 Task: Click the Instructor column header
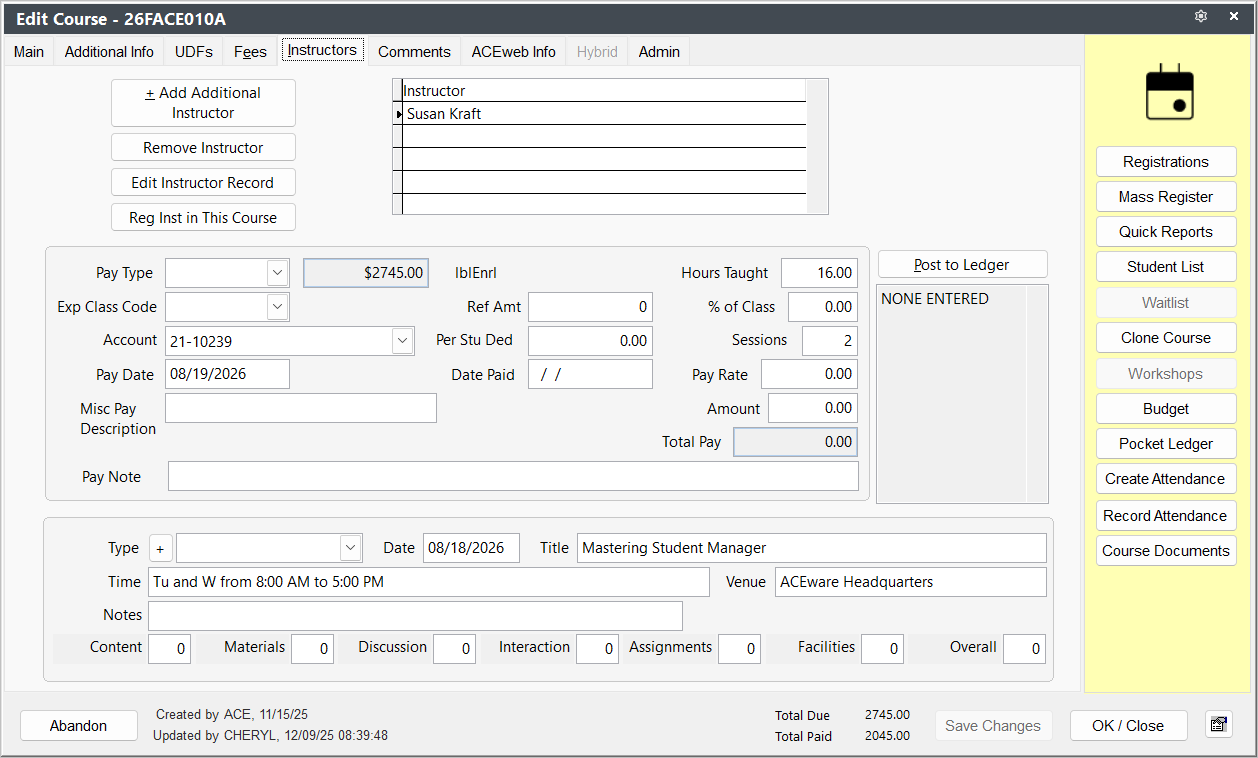coord(604,91)
